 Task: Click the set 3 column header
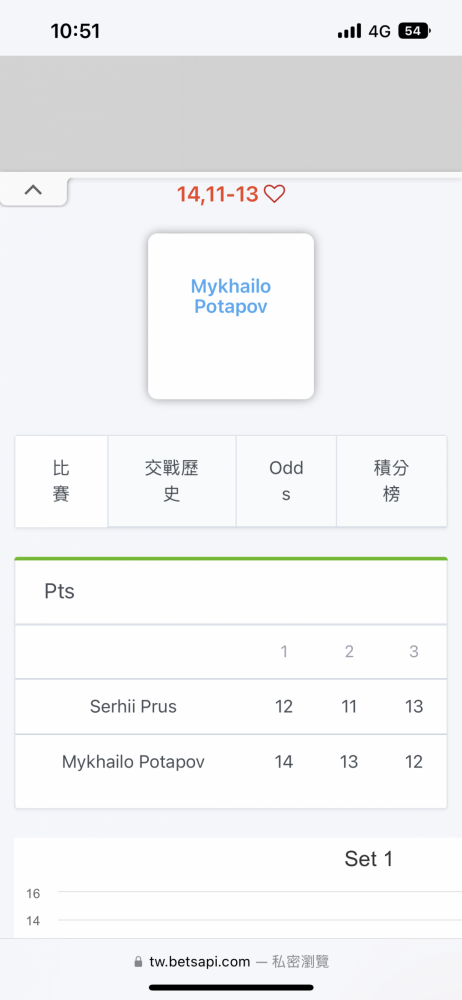[414, 651]
